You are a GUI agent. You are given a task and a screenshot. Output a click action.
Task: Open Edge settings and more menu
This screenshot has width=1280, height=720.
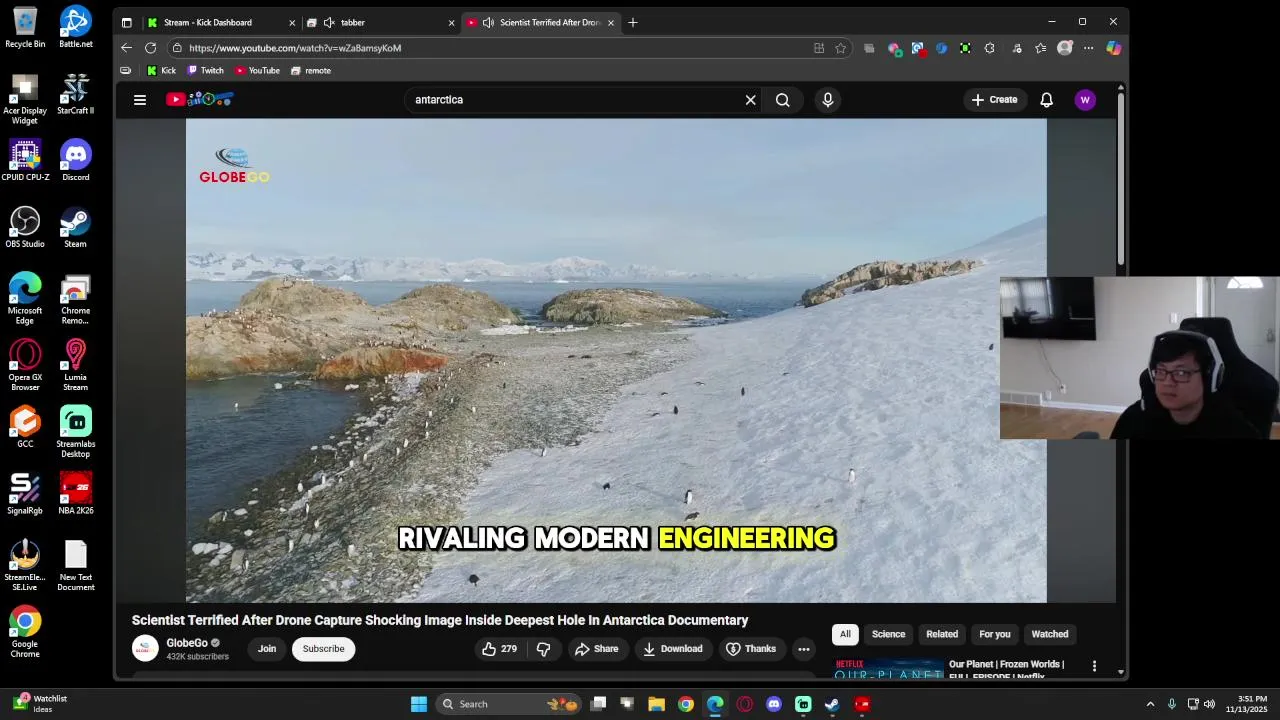point(1089,48)
